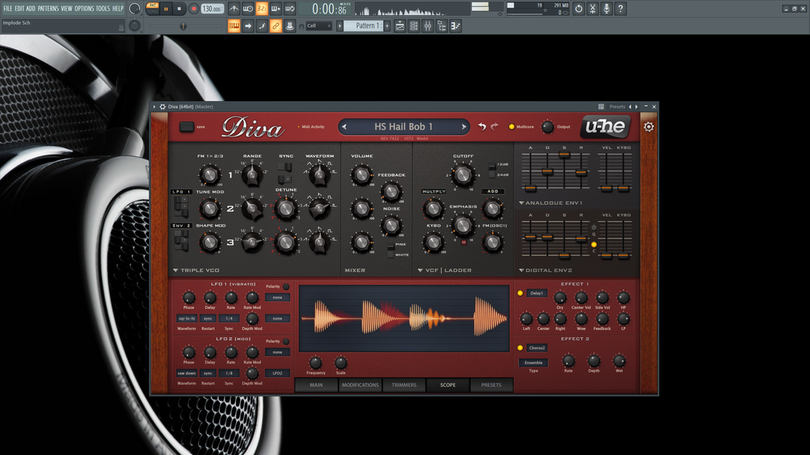
Task: Click the u-he logo
Action: [x=605, y=127]
